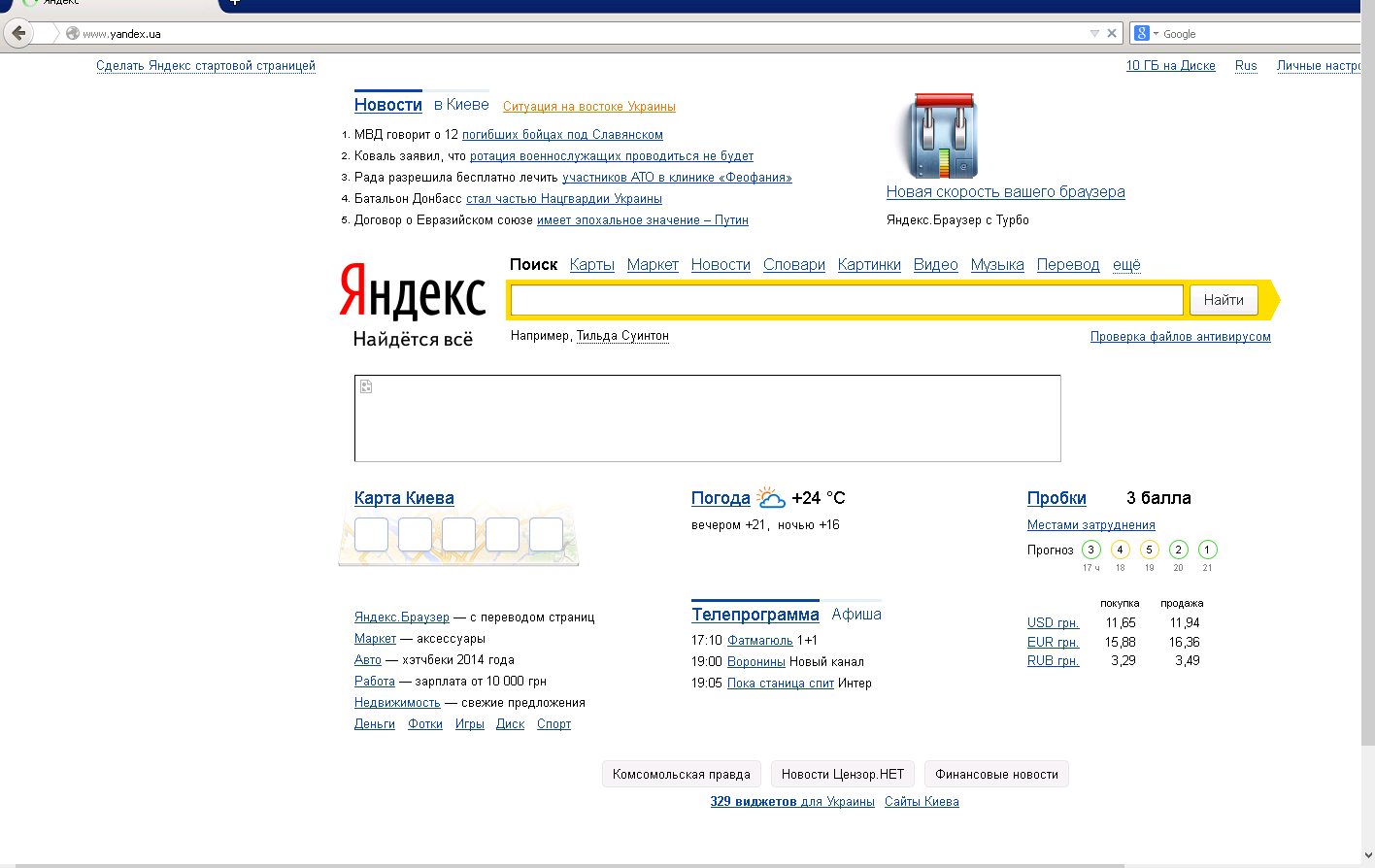
Task: Open Недвижимость service link
Action: (397, 703)
